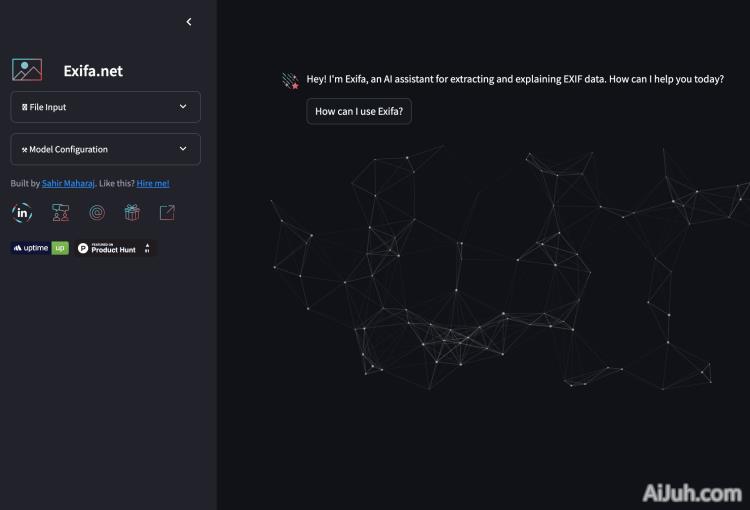
Task: Click the Exifa assistant avatar icon
Action: click(x=290, y=80)
